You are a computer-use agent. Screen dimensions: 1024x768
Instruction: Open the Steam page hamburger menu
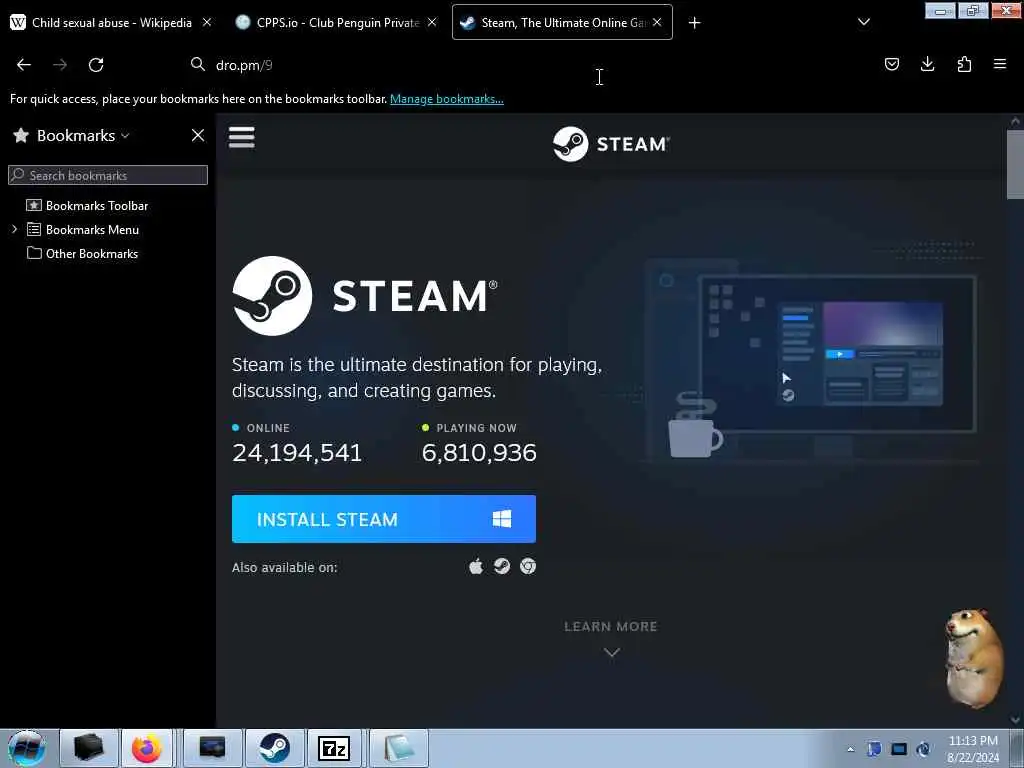point(242,137)
